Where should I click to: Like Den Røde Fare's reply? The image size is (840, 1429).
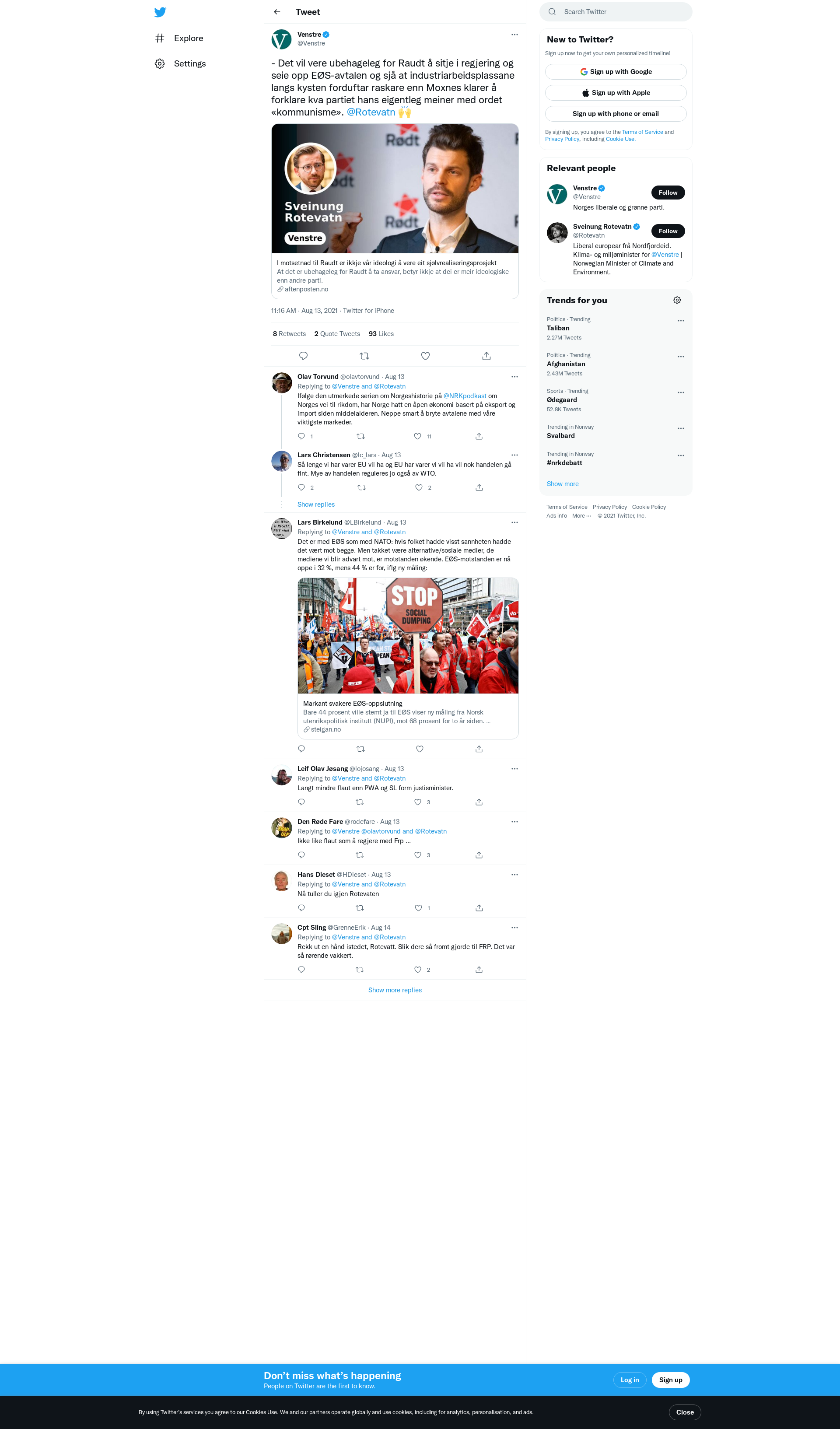coord(417,855)
